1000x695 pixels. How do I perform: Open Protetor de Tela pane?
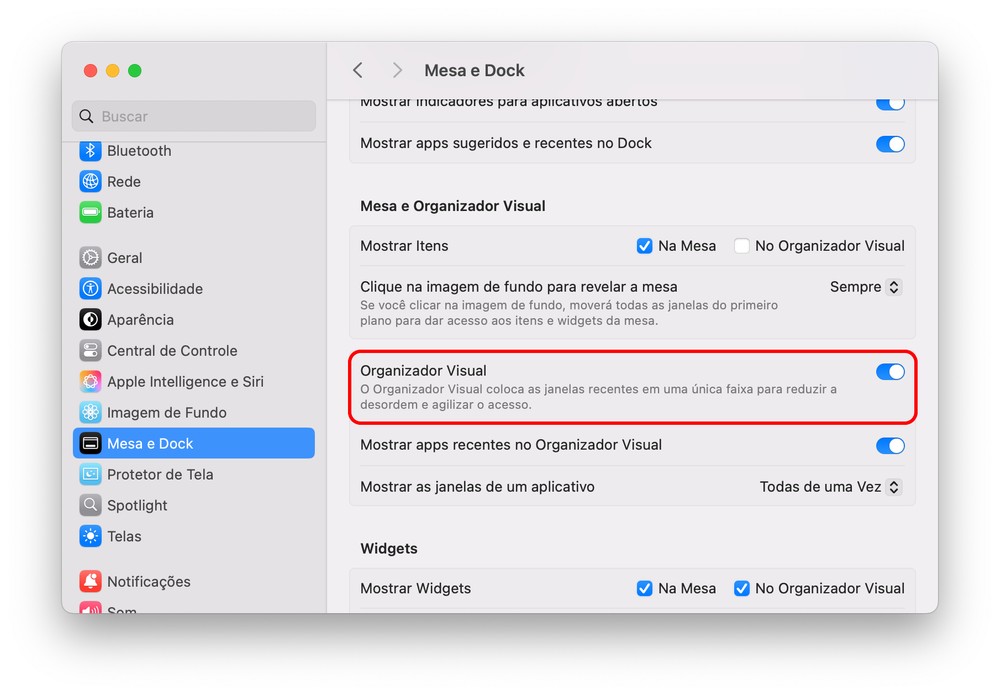(x=193, y=474)
